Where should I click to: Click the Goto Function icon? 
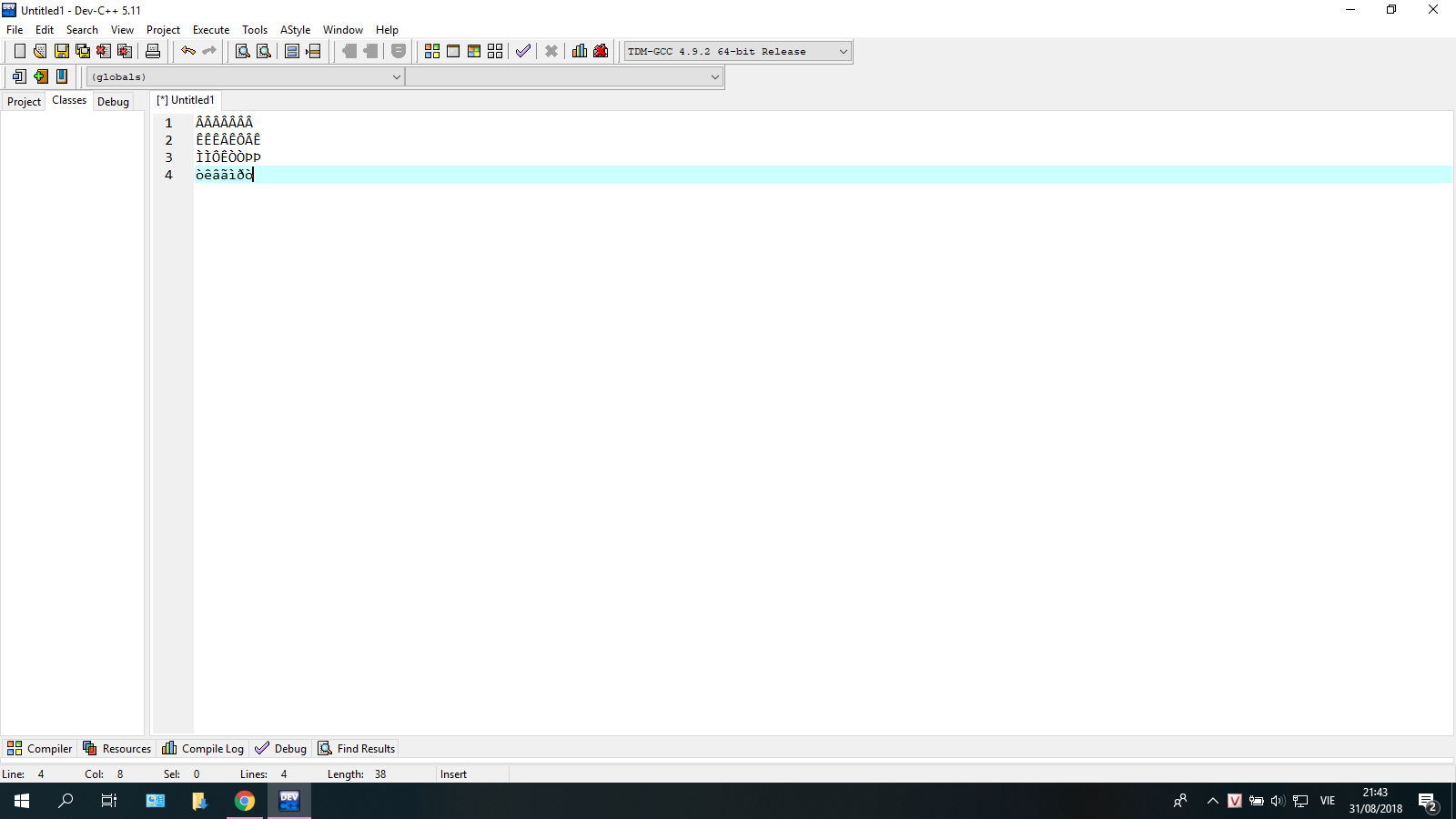coord(292,51)
